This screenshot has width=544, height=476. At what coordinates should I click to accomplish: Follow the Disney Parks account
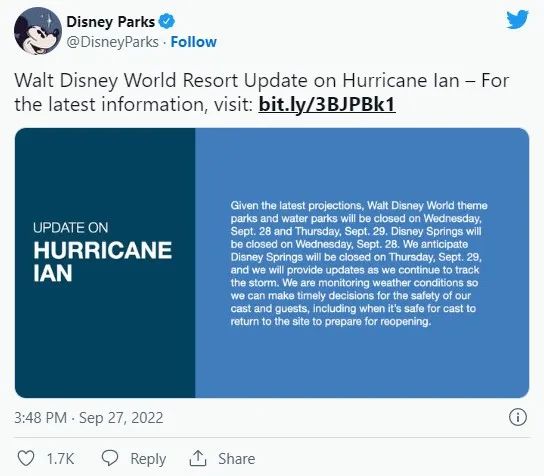click(x=194, y=42)
